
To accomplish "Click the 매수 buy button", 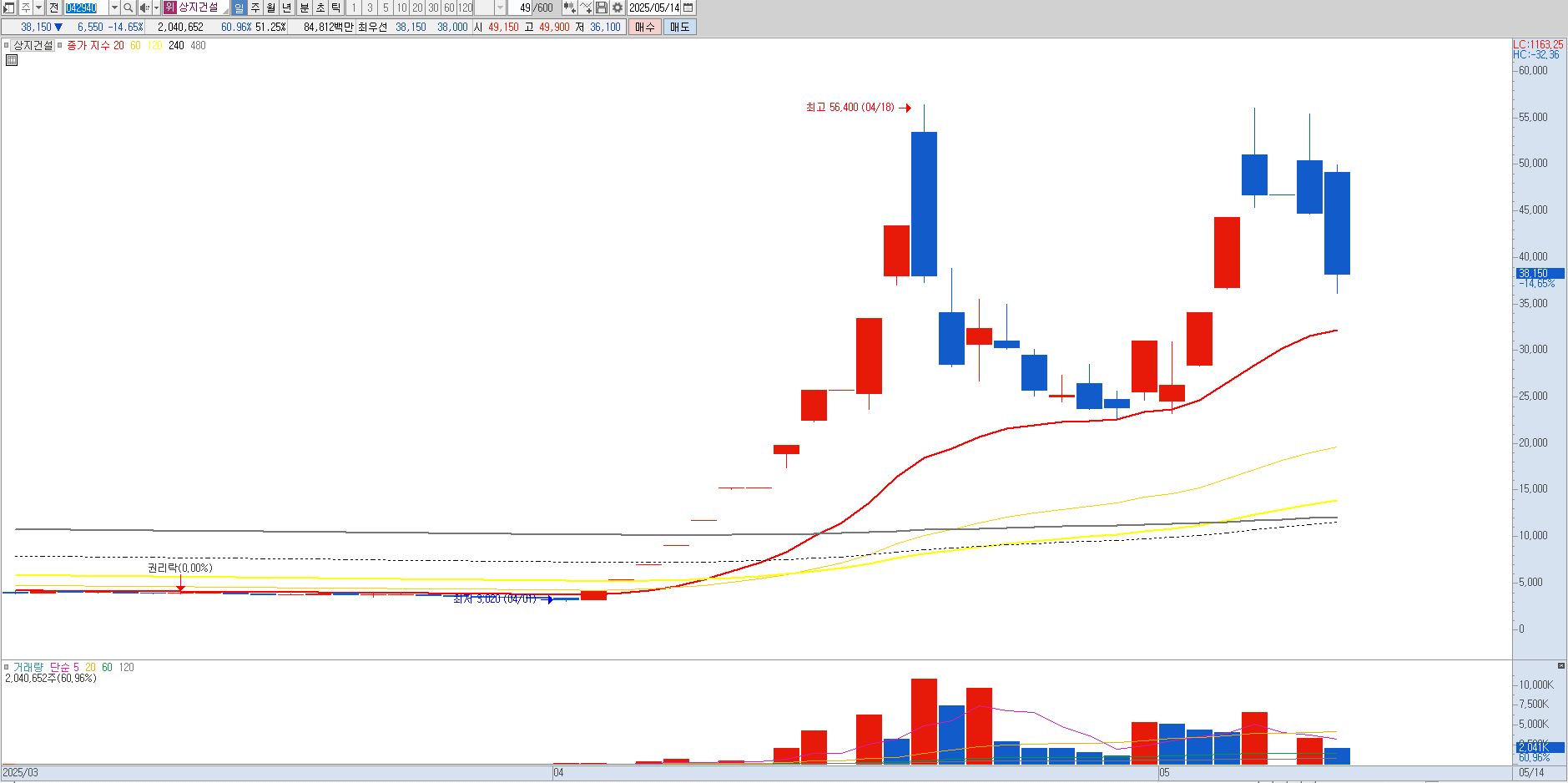I will click(645, 27).
